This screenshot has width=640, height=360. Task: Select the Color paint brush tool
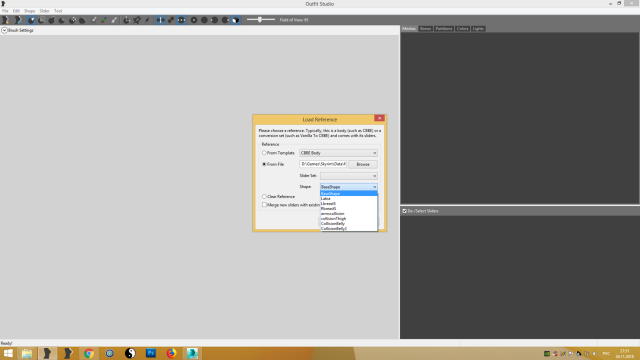[x=104, y=20]
